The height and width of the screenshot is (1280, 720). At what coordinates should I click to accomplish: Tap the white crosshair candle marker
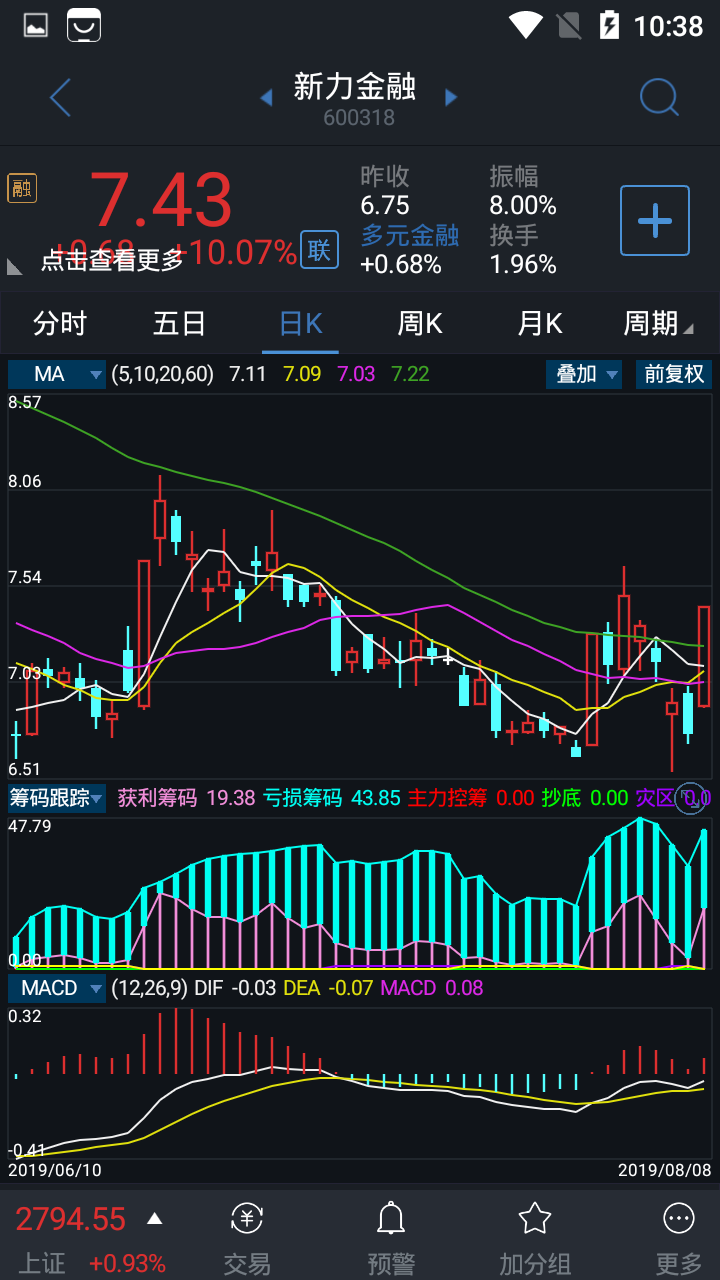pos(447,658)
